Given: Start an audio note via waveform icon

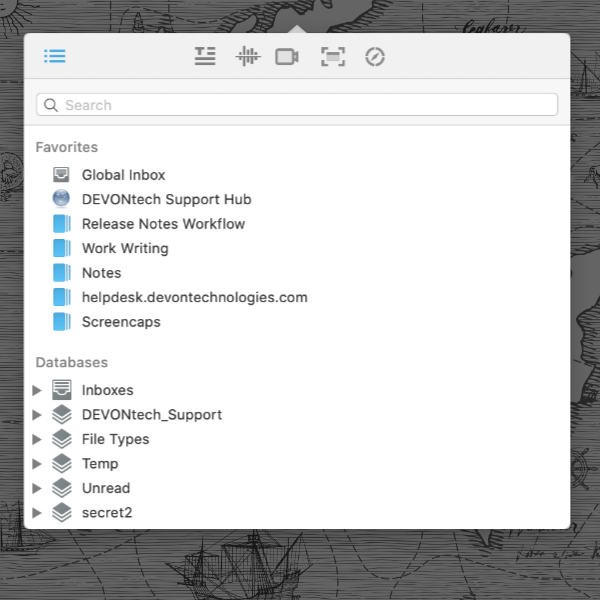Looking at the screenshot, I should click(x=248, y=56).
